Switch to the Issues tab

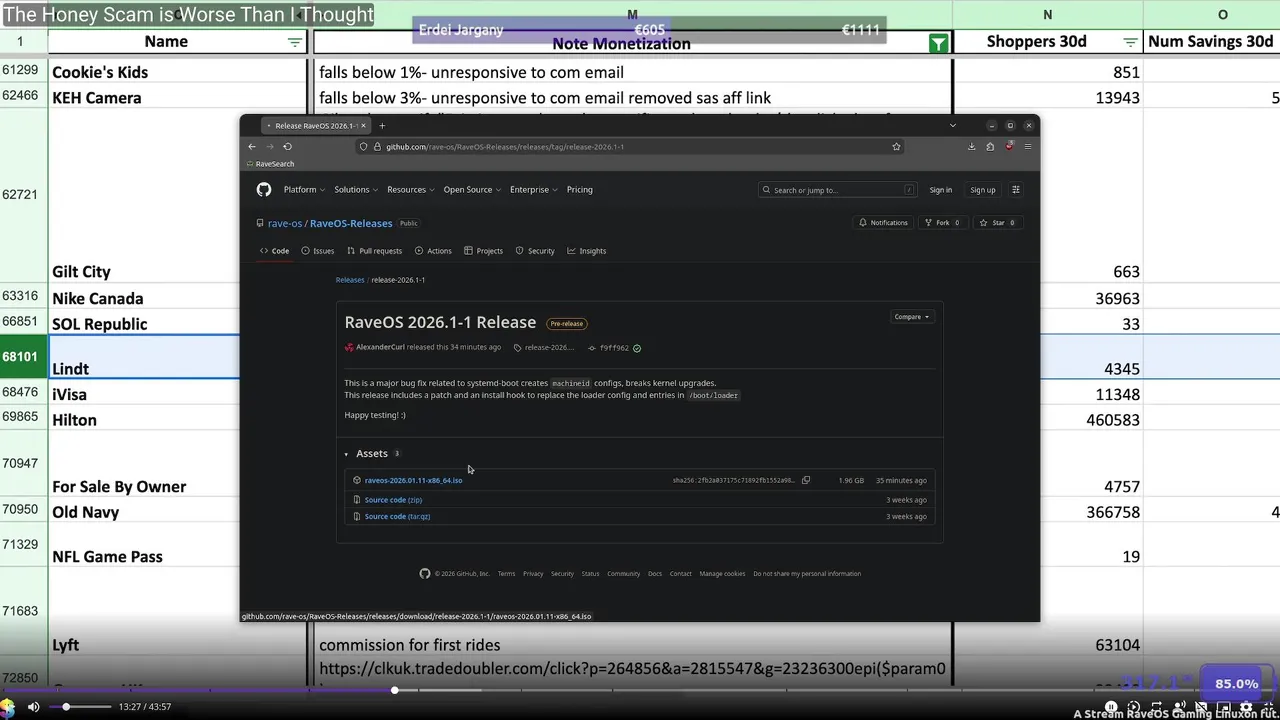click(x=318, y=251)
